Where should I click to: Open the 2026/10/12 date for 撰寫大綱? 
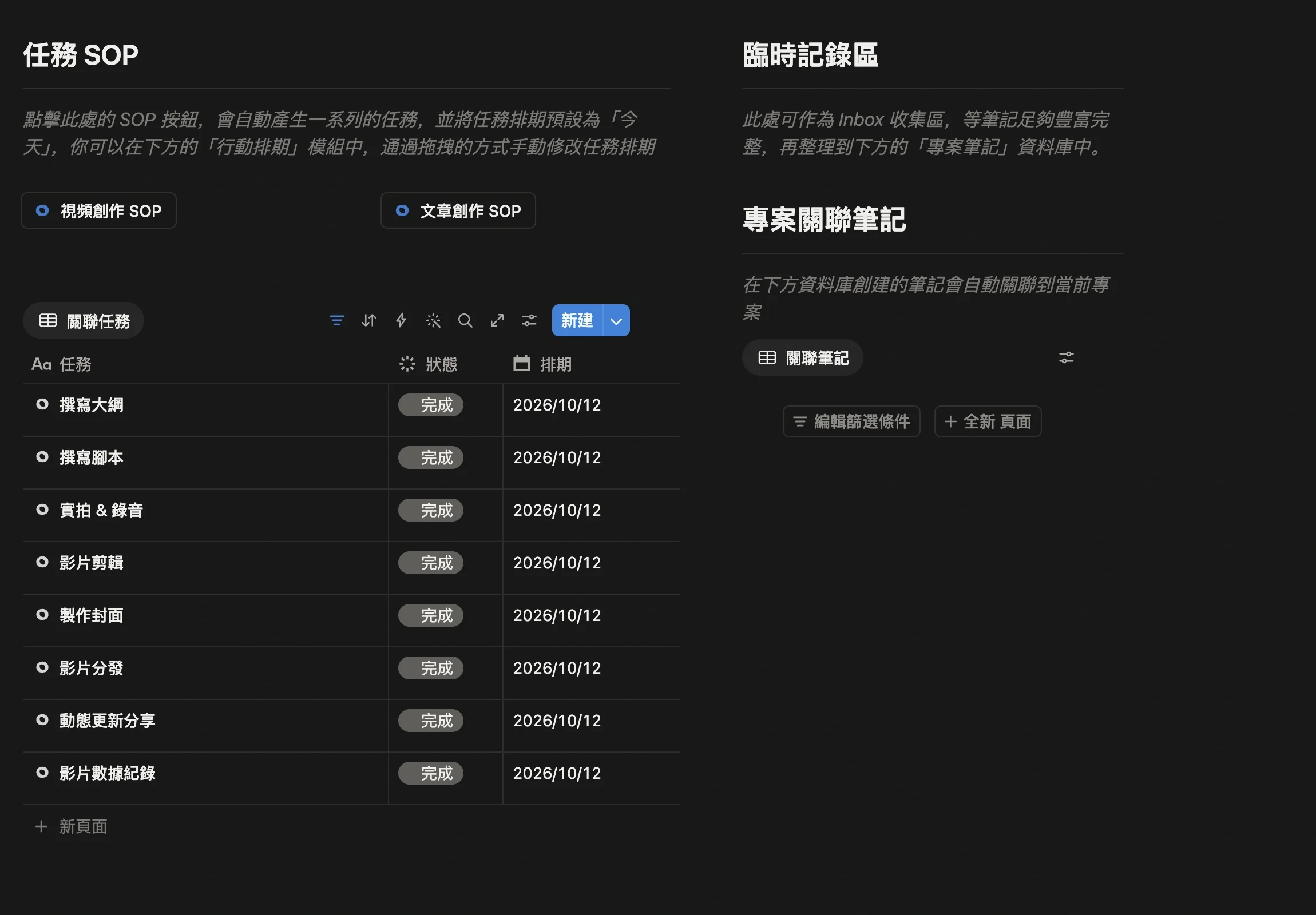pos(557,405)
